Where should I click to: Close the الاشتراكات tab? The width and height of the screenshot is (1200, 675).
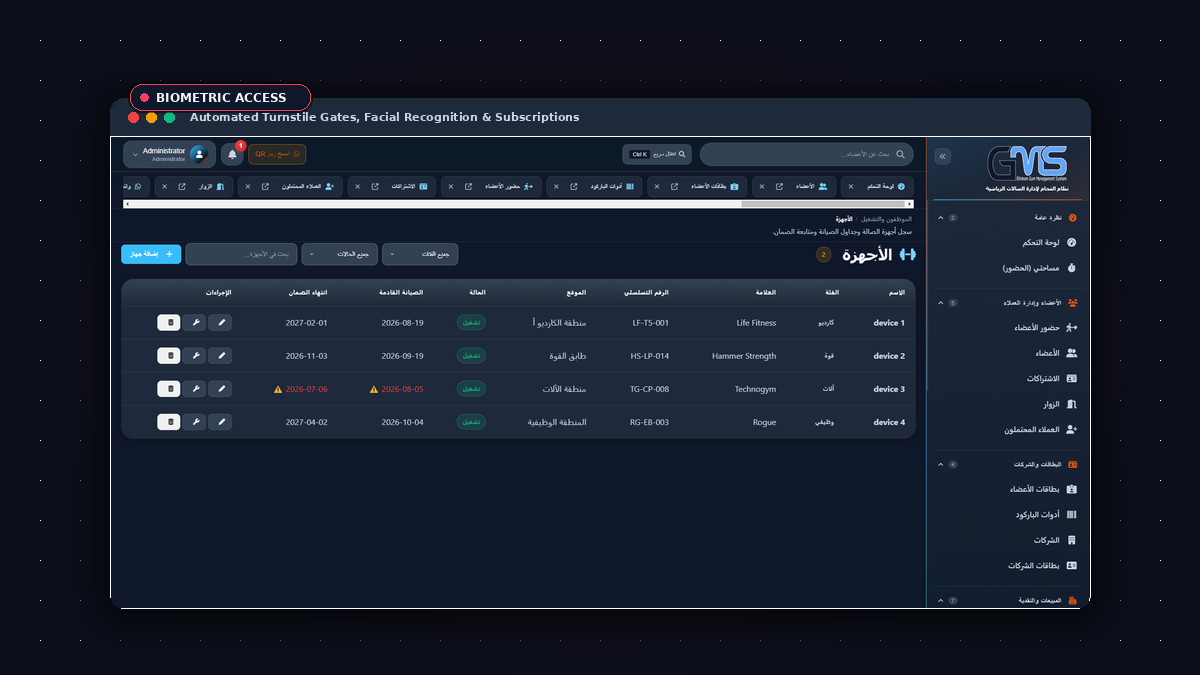click(x=360, y=186)
